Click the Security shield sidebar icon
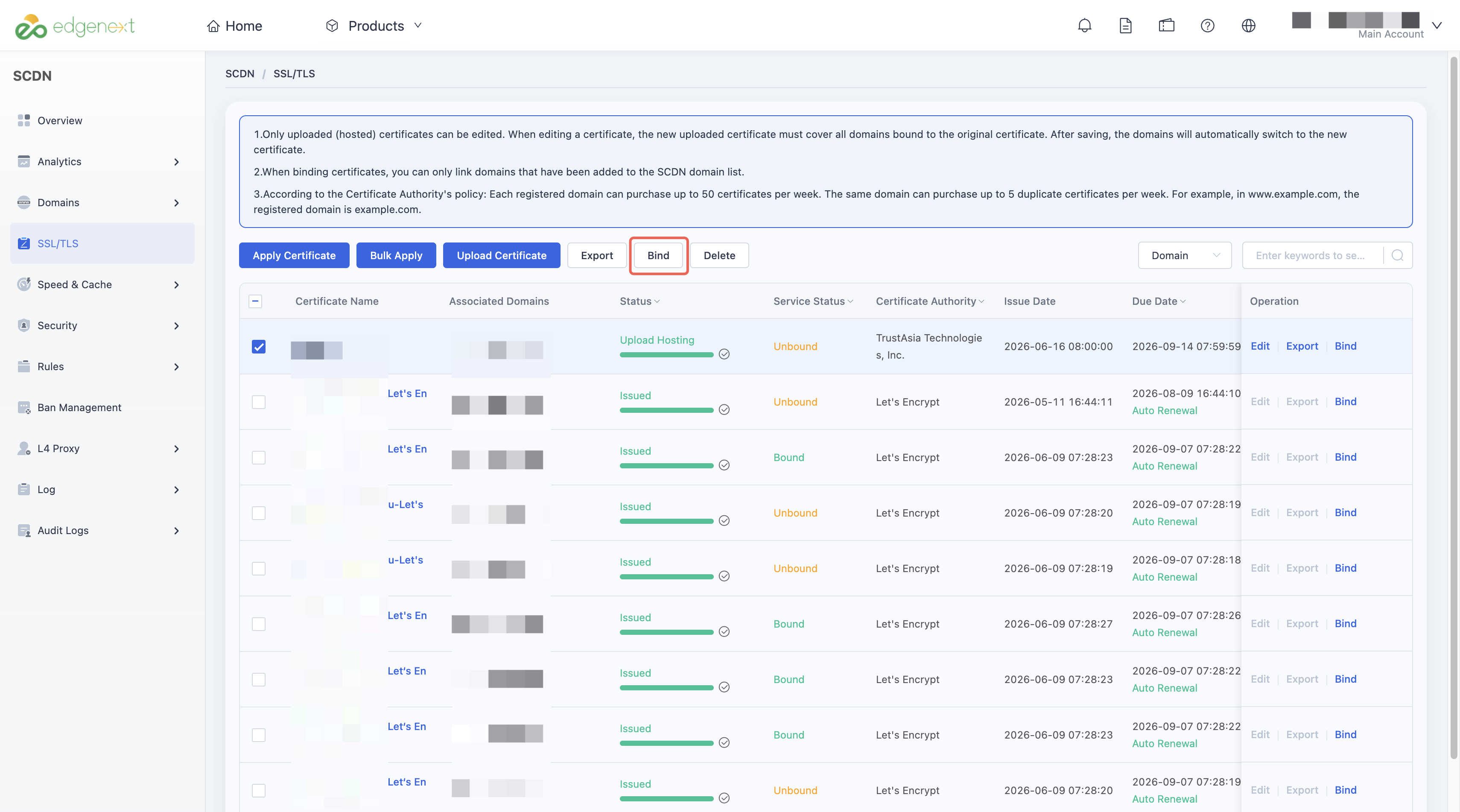Viewport: 1460px width, 812px height. (x=24, y=325)
